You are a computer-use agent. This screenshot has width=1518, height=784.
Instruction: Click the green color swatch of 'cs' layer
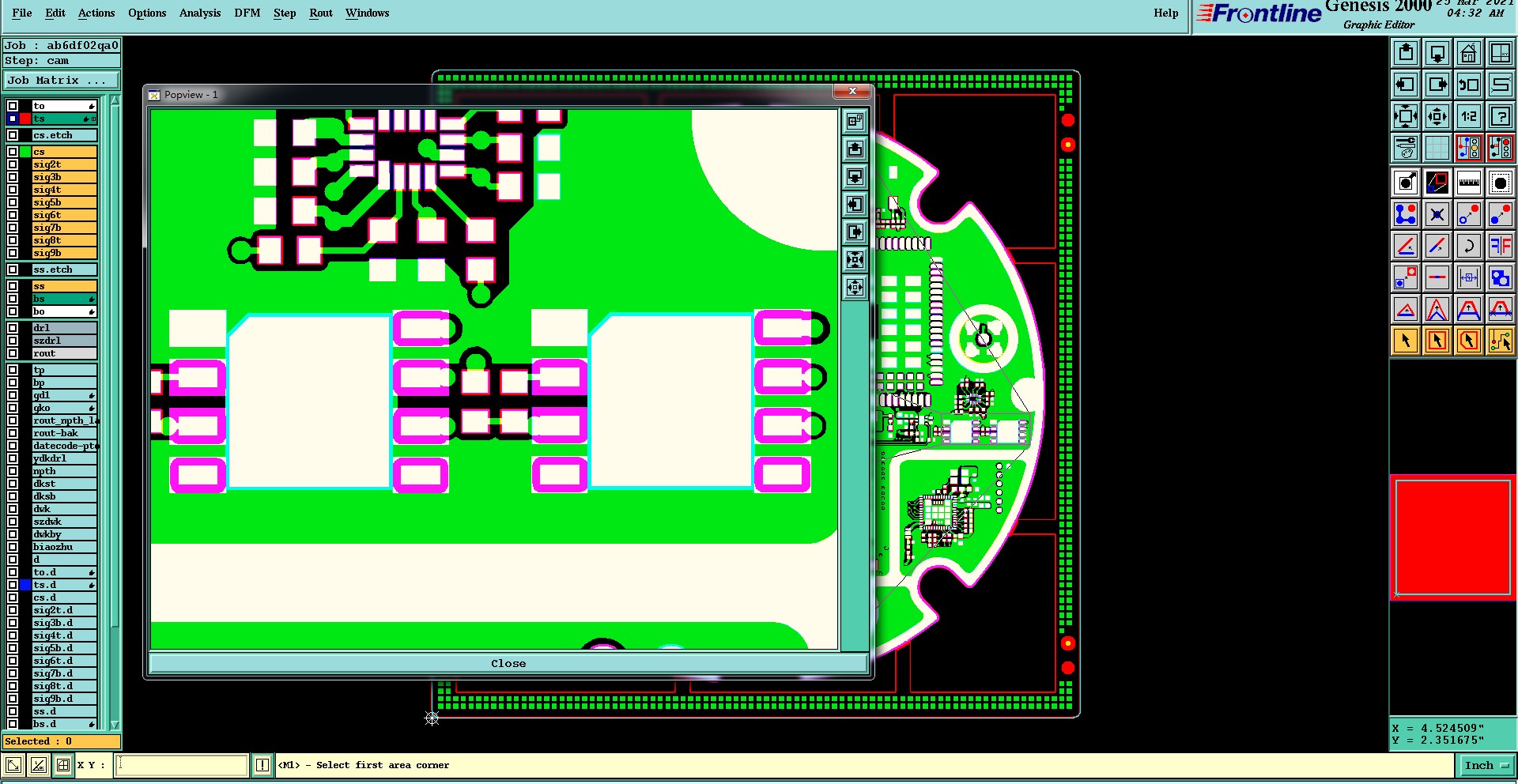(25, 152)
